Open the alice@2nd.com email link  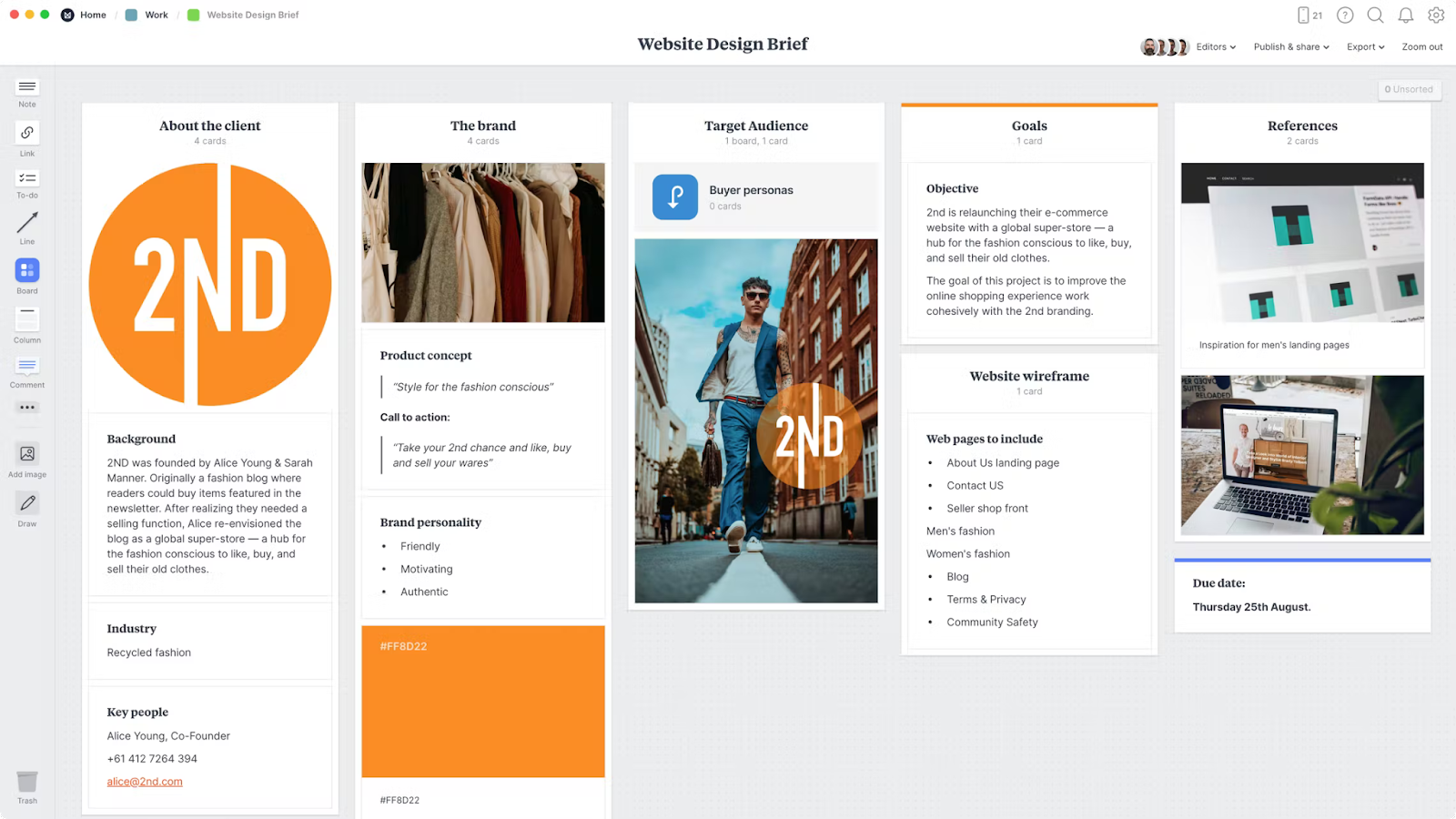click(145, 782)
